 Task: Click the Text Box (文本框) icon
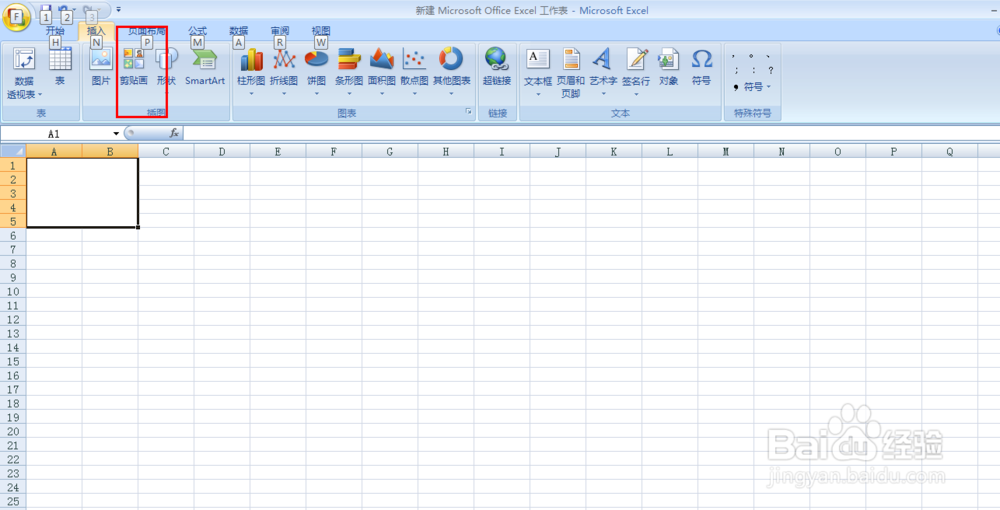coord(538,58)
